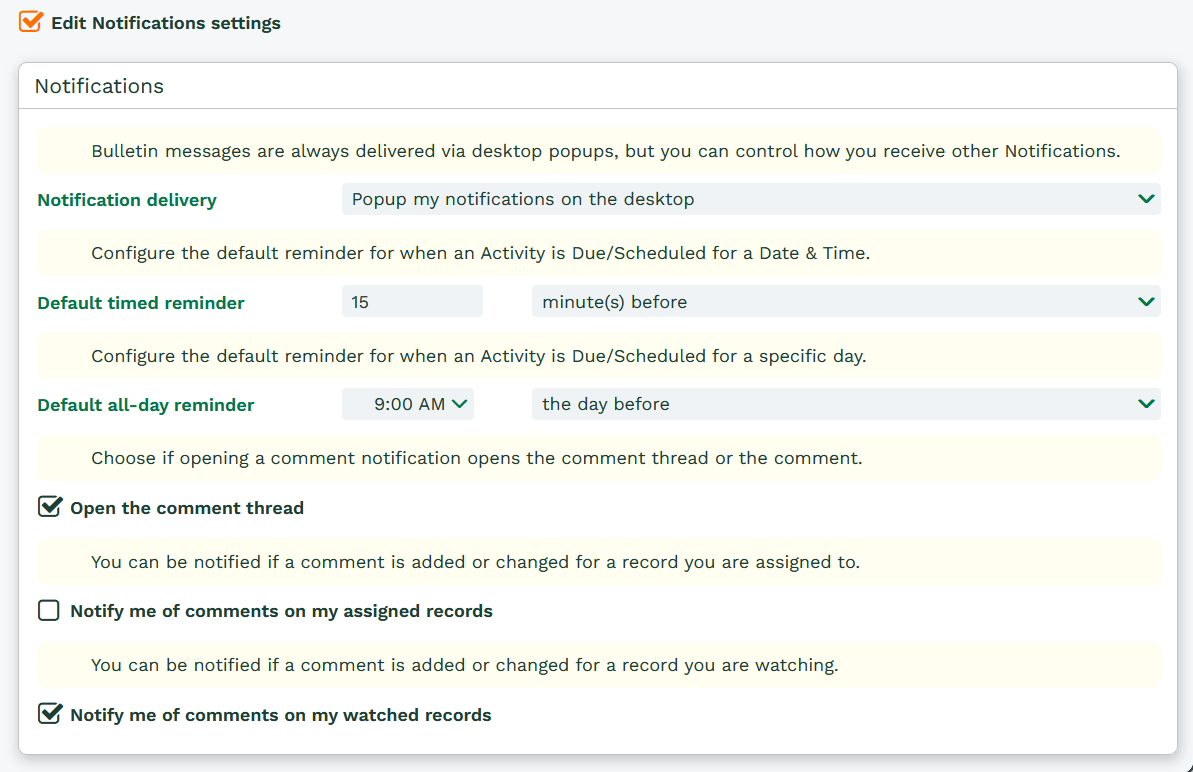Image resolution: width=1193 pixels, height=772 pixels.
Task: Click the chevron beside minute(s) before
Action: tap(1146, 301)
